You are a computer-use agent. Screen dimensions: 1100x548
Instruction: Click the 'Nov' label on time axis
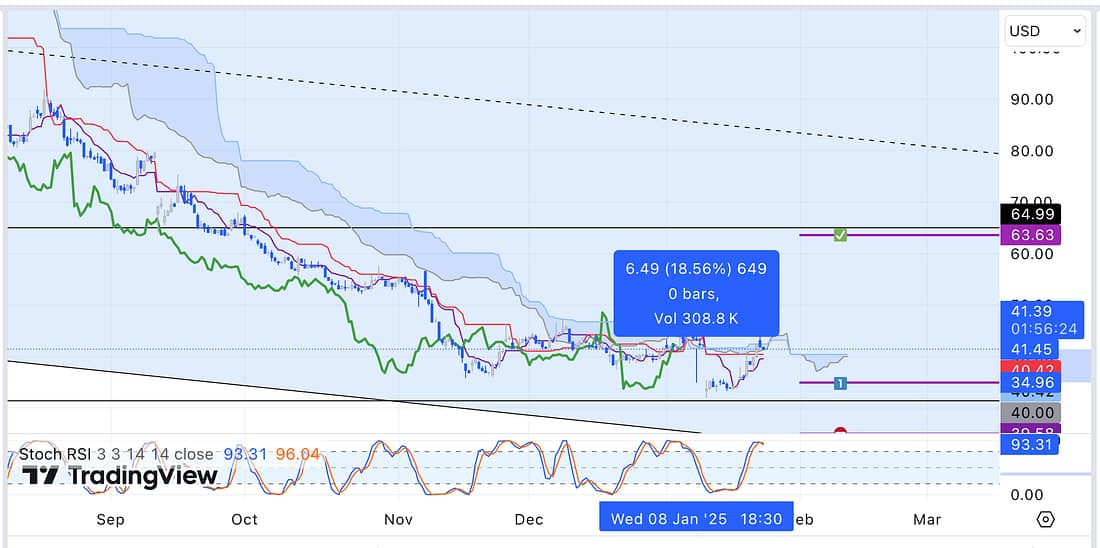point(398,519)
